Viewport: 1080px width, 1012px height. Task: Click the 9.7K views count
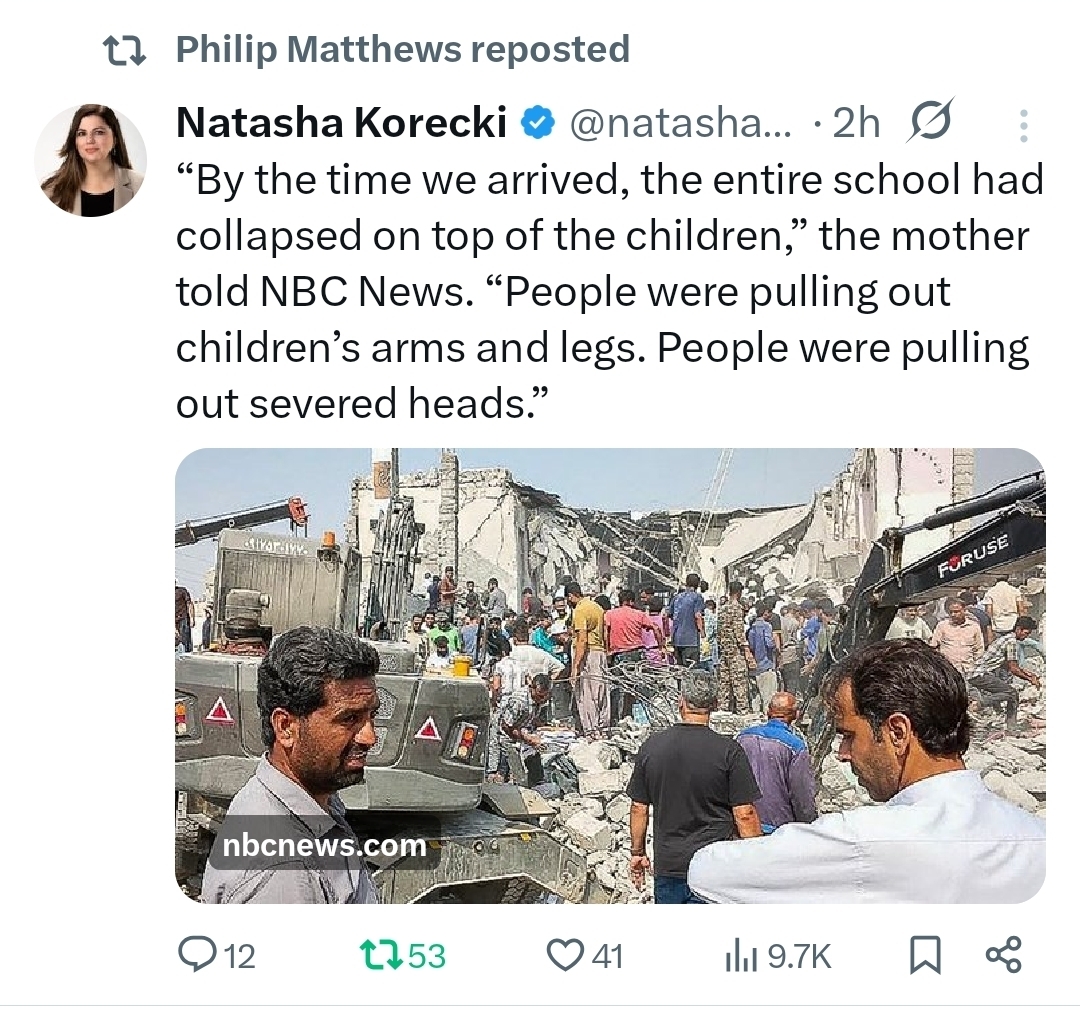(799, 957)
